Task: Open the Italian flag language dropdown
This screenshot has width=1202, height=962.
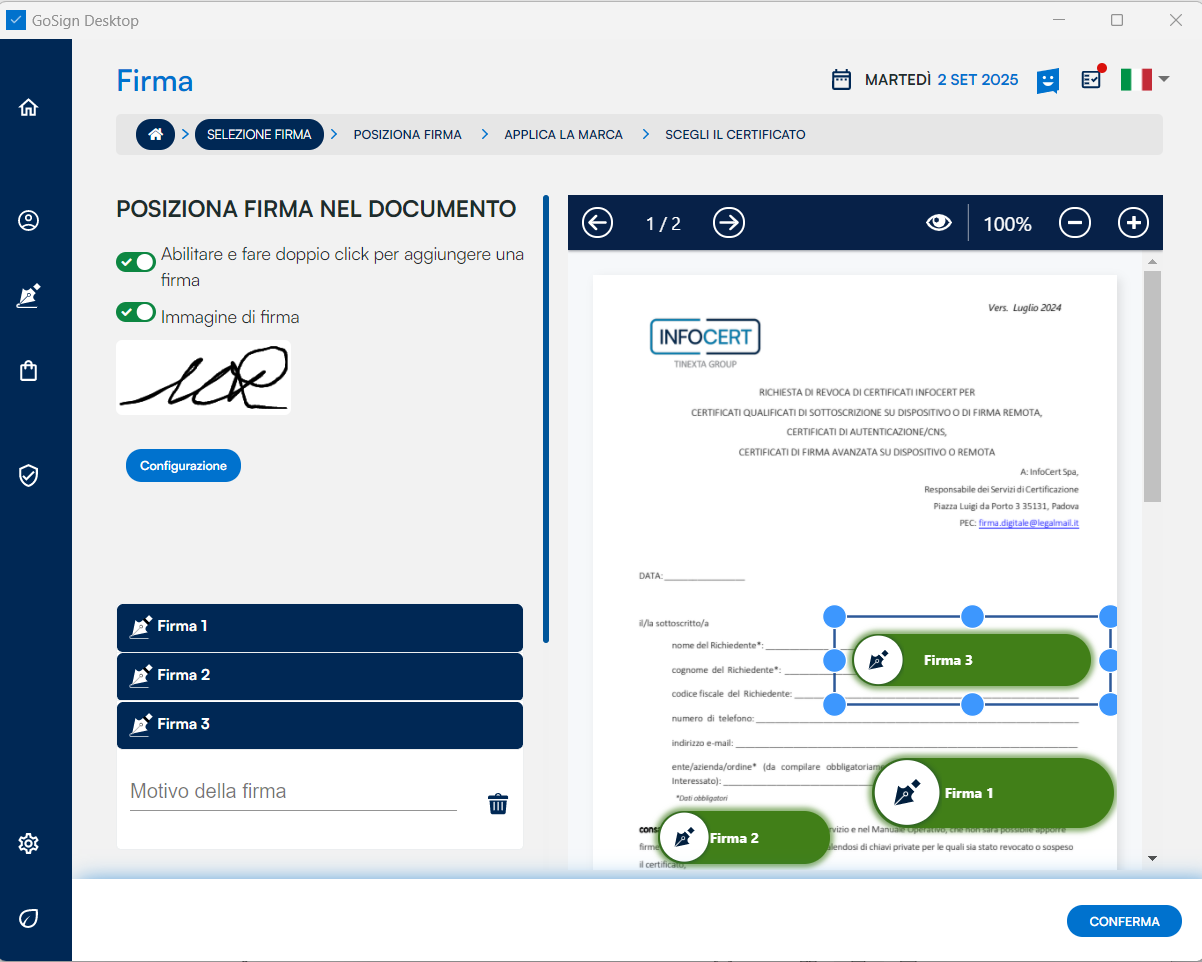Action: point(1144,80)
